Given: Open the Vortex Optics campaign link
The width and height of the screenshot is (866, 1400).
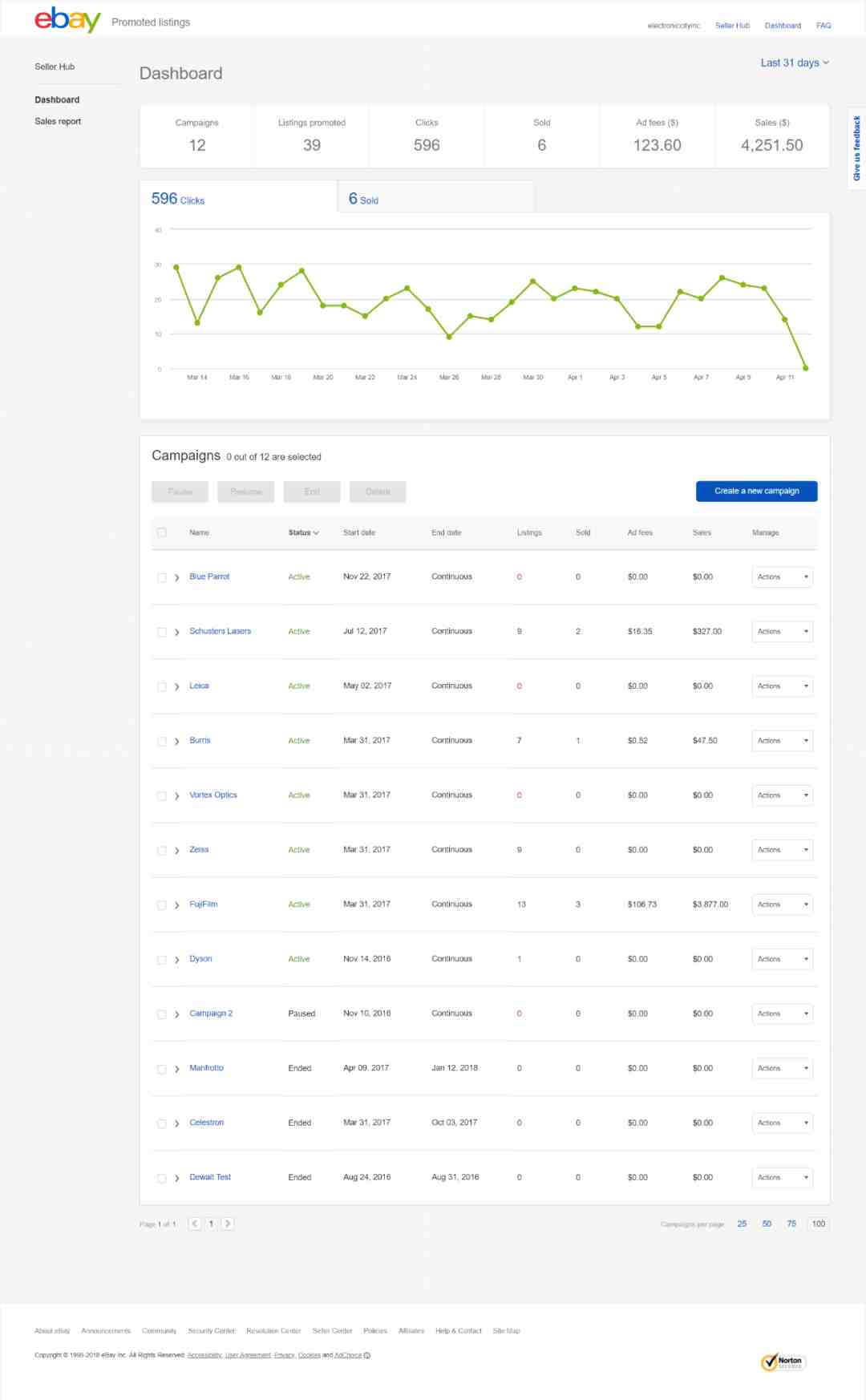Looking at the screenshot, I should tap(213, 795).
